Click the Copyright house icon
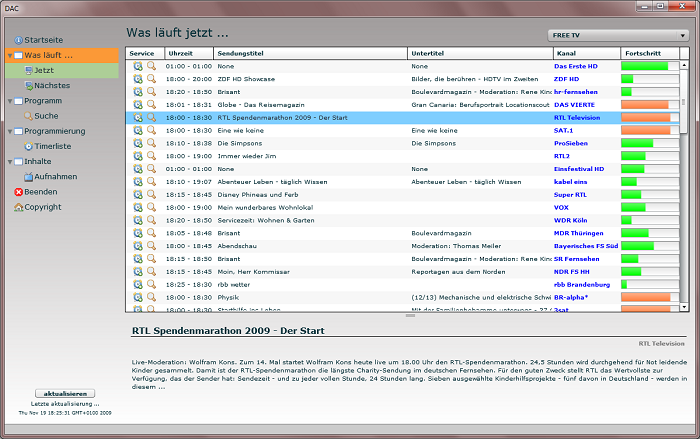This screenshot has height=439, width=700. (x=18, y=207)
